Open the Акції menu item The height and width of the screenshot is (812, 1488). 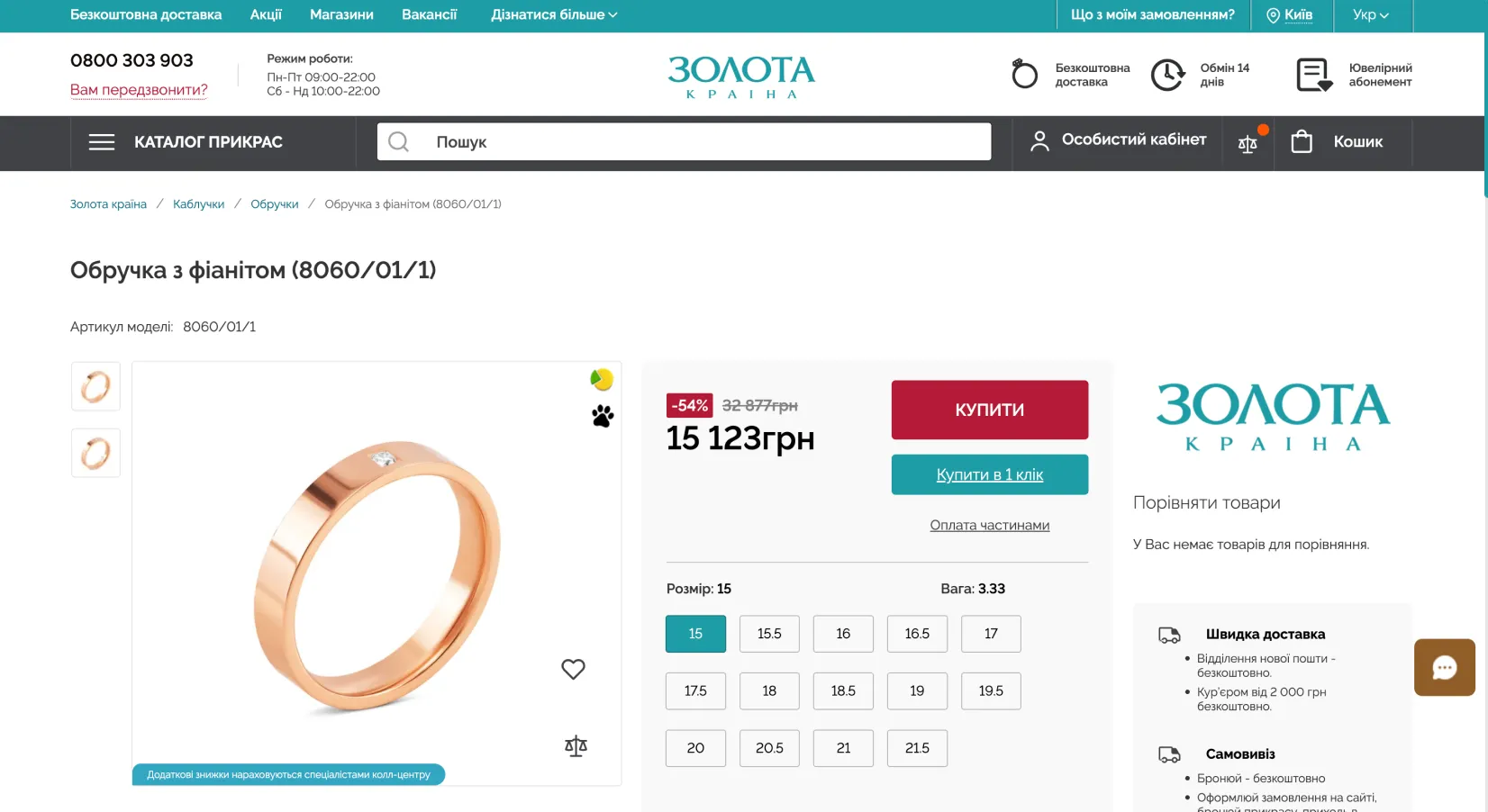click(266, 14)
